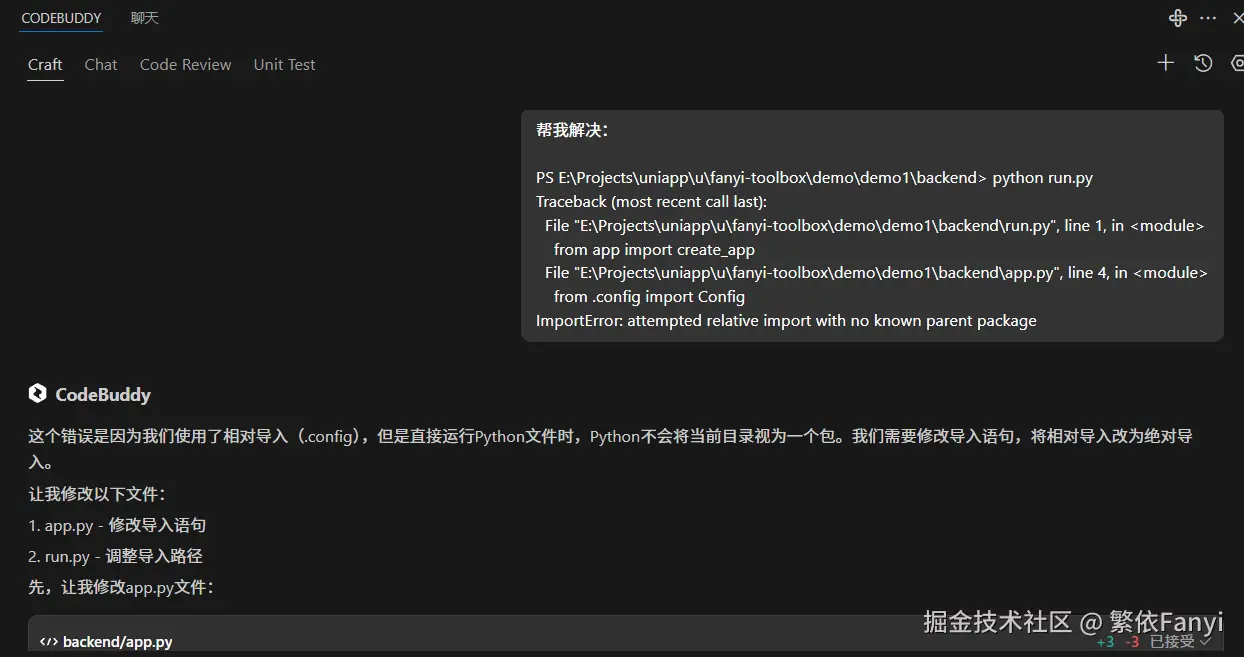Viewport: 1244px width, 657px height.
Task: Click the ImportError line in the user message
Action: point(786,321)
